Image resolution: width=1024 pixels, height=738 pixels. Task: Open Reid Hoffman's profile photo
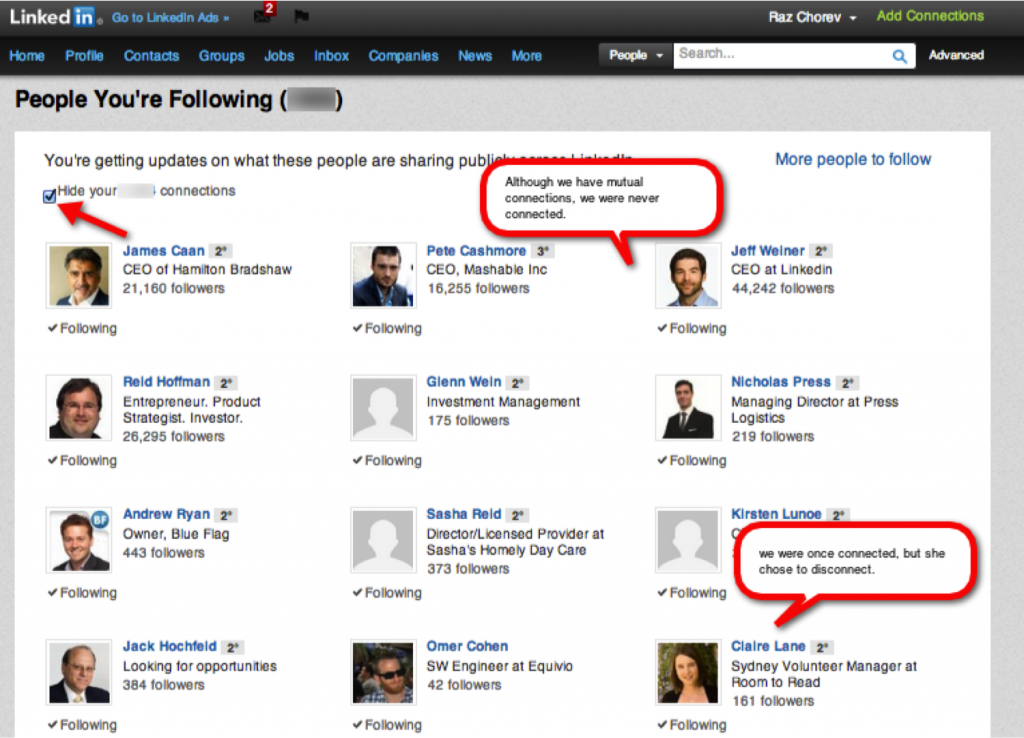79,408
